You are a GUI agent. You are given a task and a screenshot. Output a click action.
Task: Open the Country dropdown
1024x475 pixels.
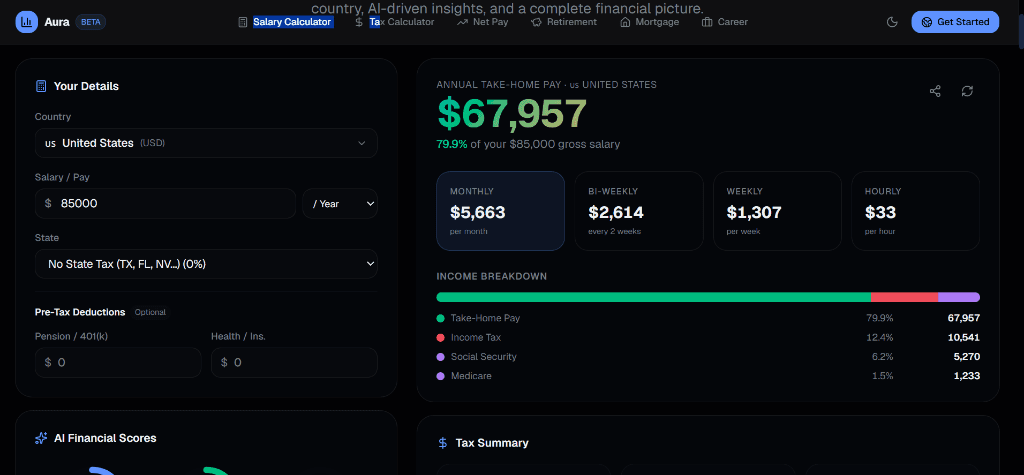tap(206, 143)
